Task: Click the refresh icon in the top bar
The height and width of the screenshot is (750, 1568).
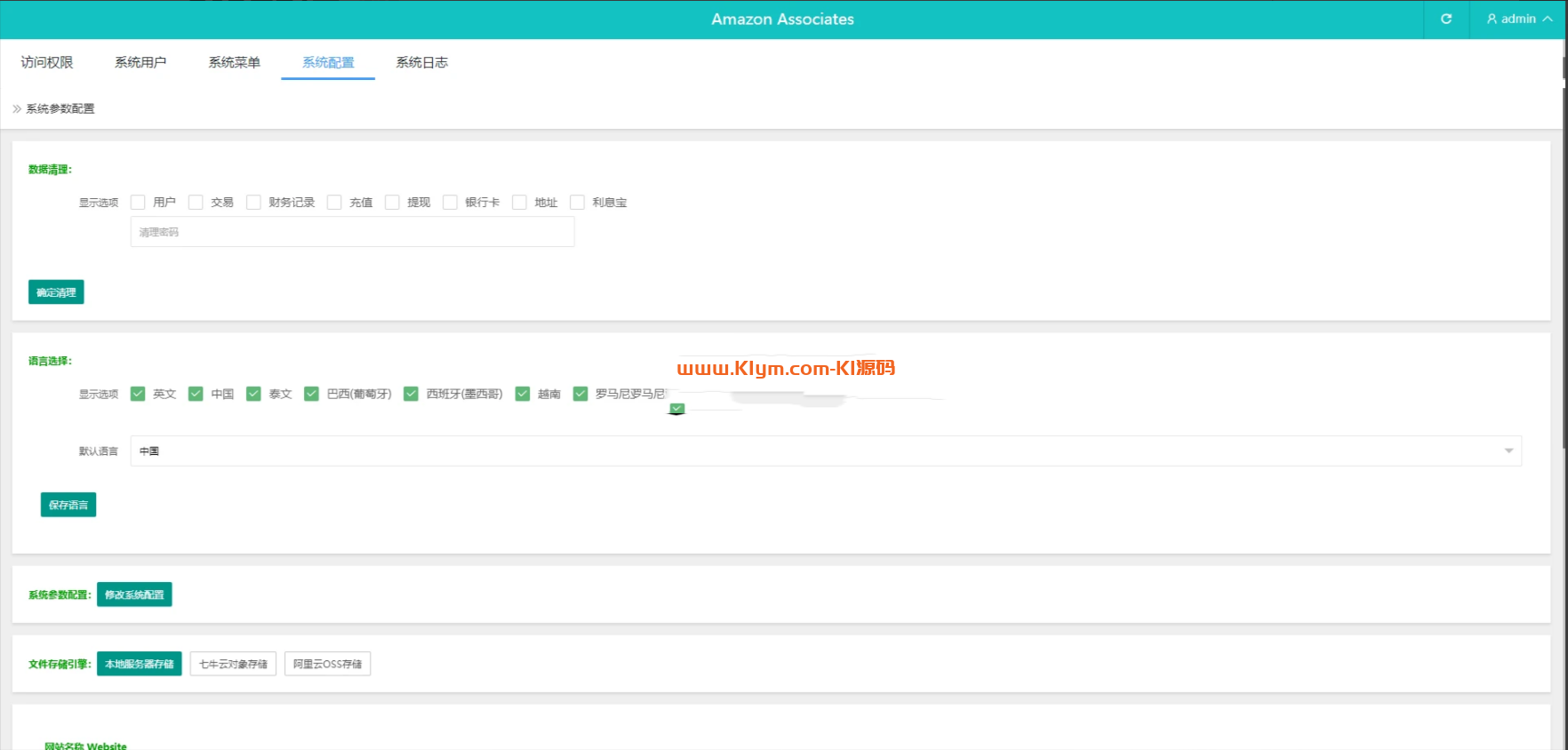Action: pyautogui.click(x=1446, y=19)
